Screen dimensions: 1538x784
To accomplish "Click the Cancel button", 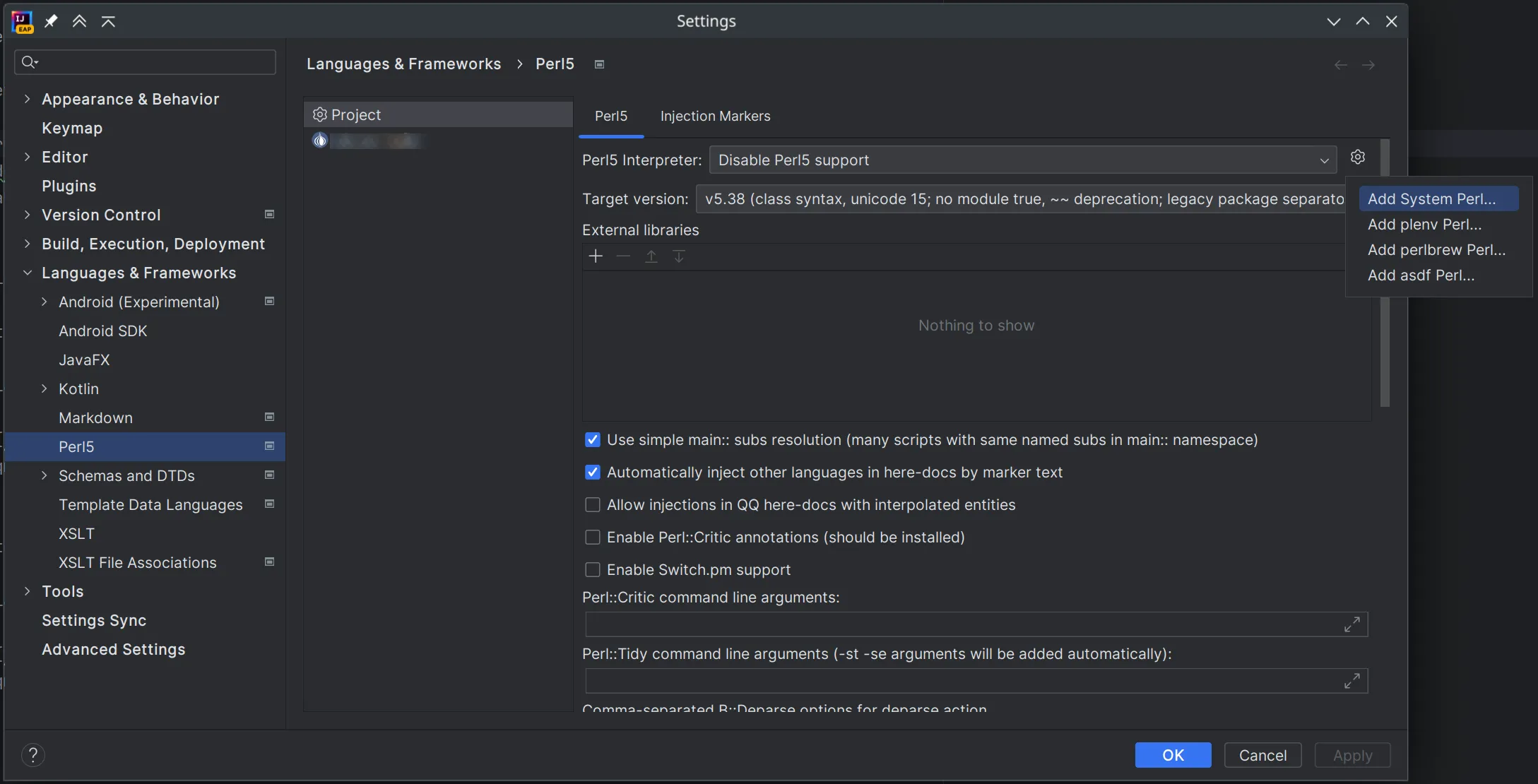I will click(x=1262, y=755).
